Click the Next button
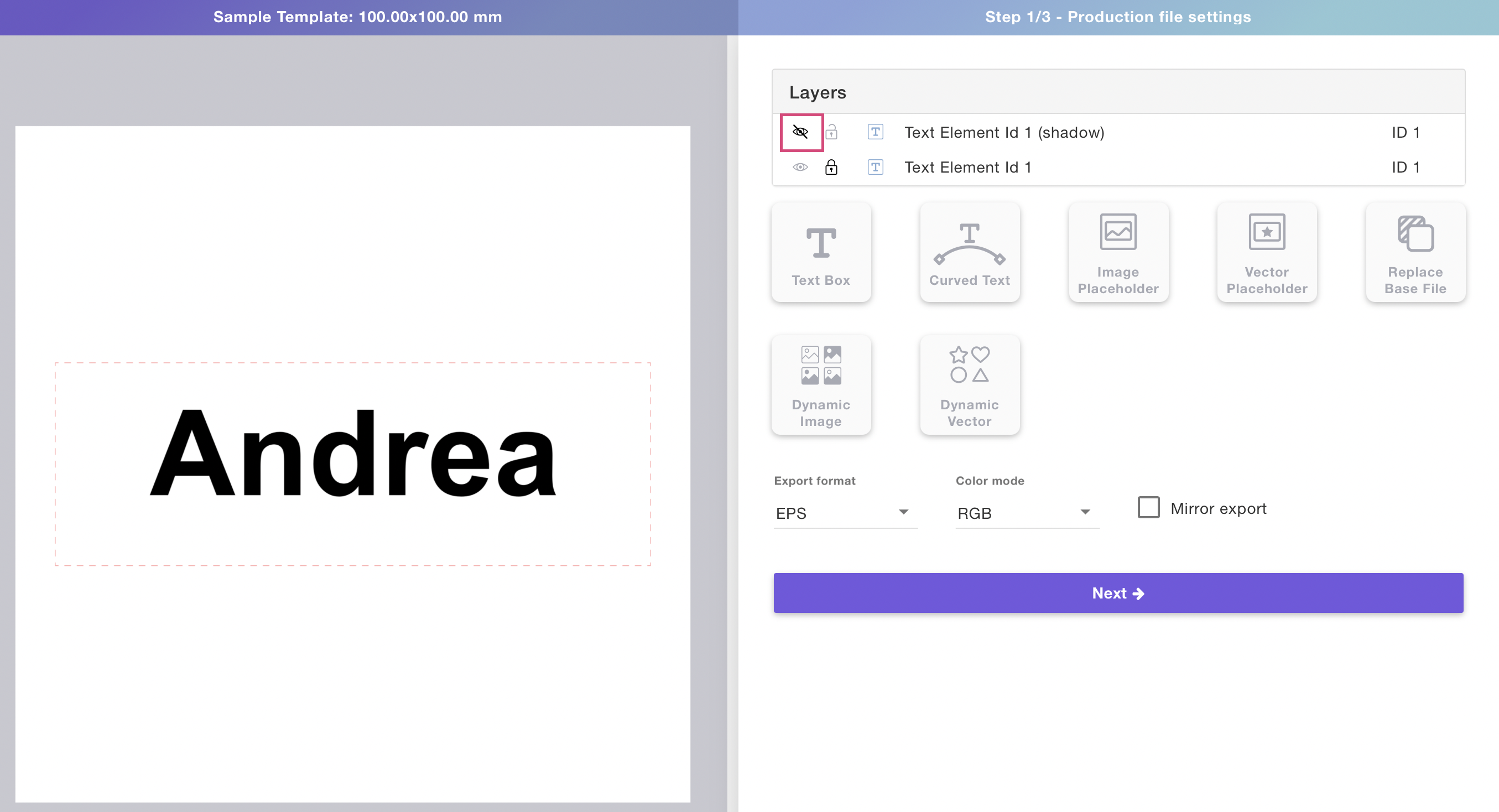 tap(1117, 592)
